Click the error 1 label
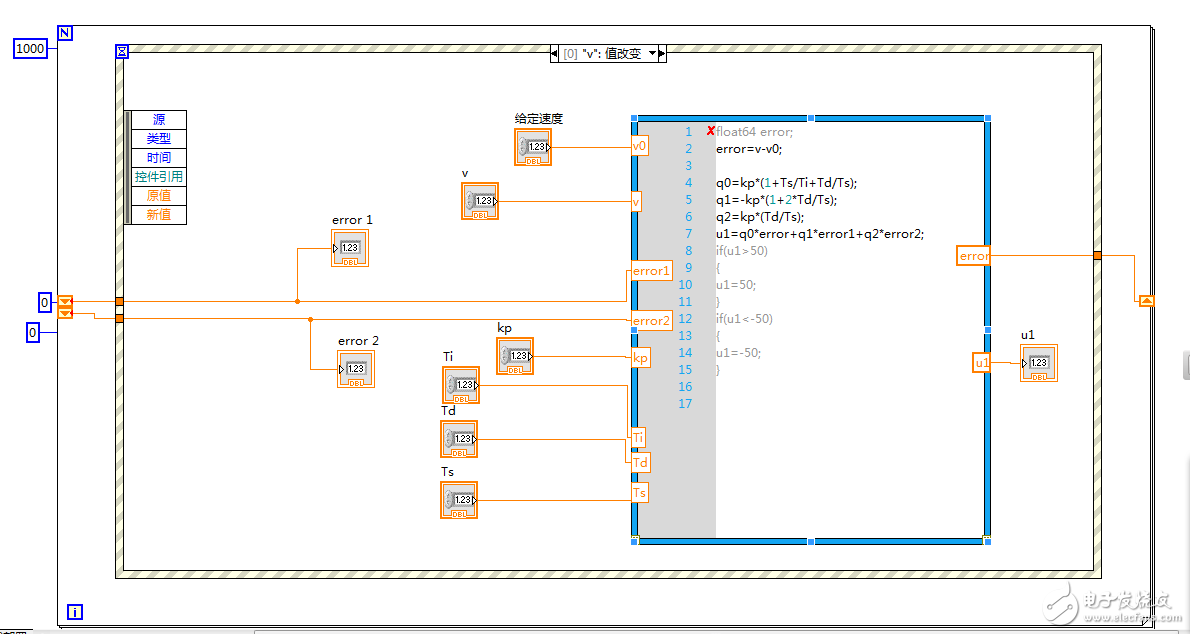 point(352,219)
